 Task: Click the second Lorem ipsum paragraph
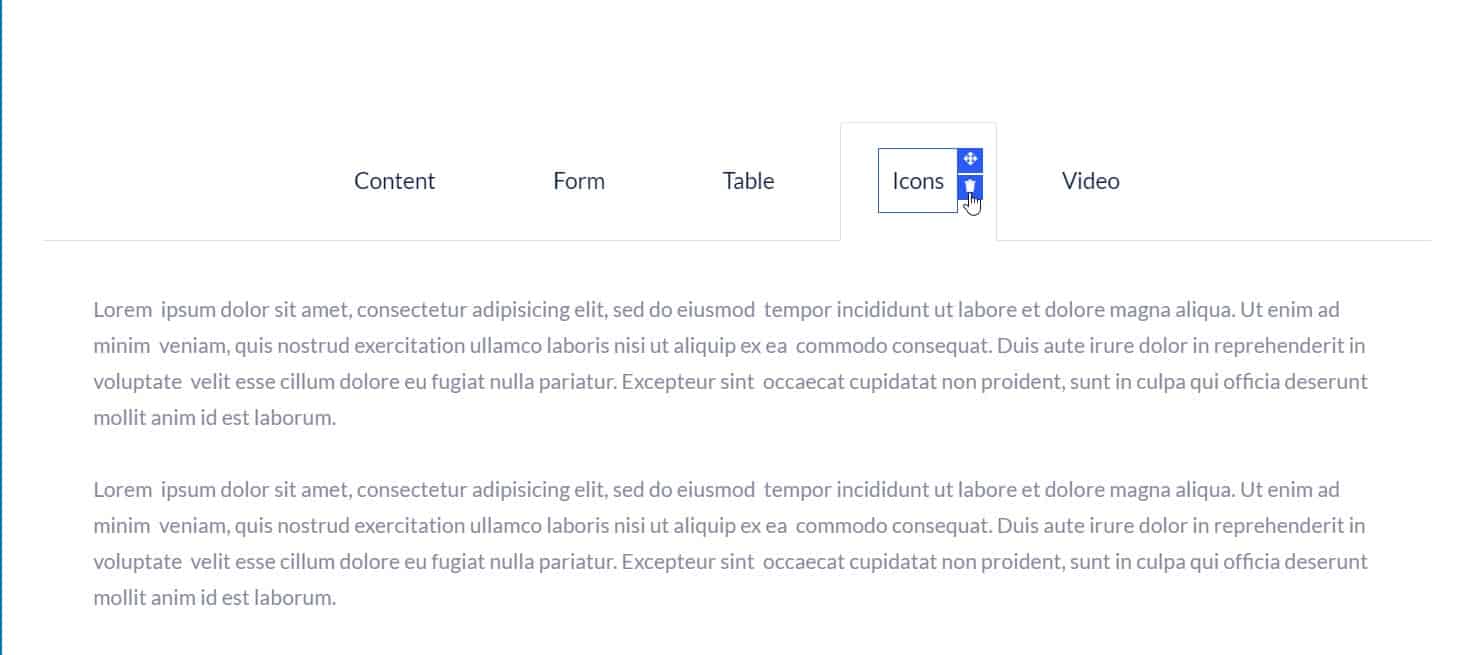point(731,543)
